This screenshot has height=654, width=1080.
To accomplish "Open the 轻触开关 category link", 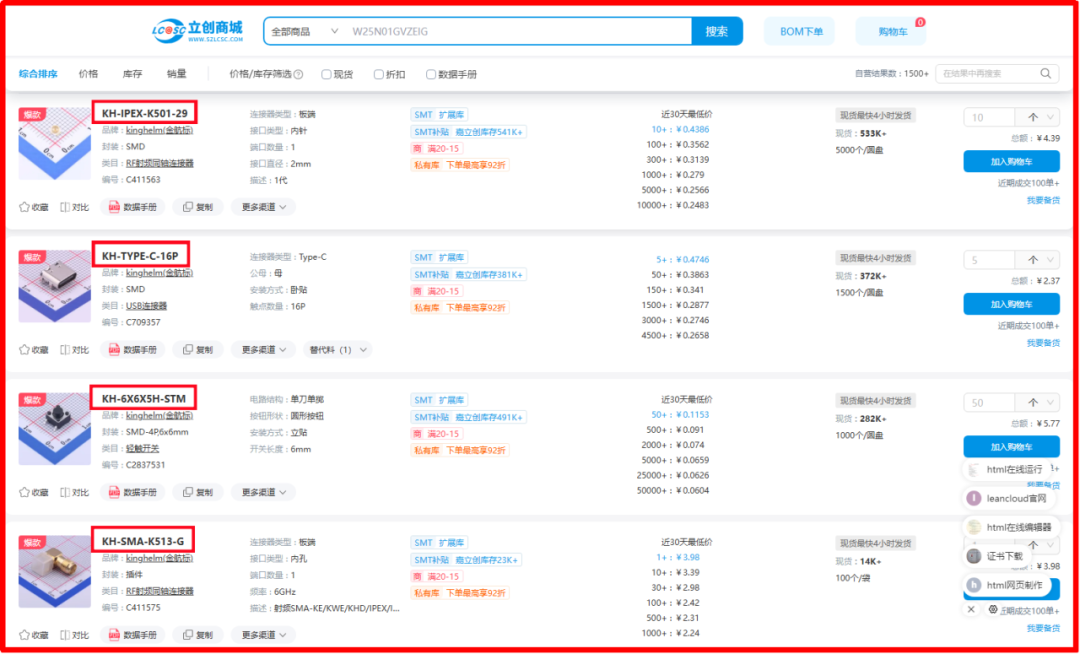I will [x=143, y=449].
